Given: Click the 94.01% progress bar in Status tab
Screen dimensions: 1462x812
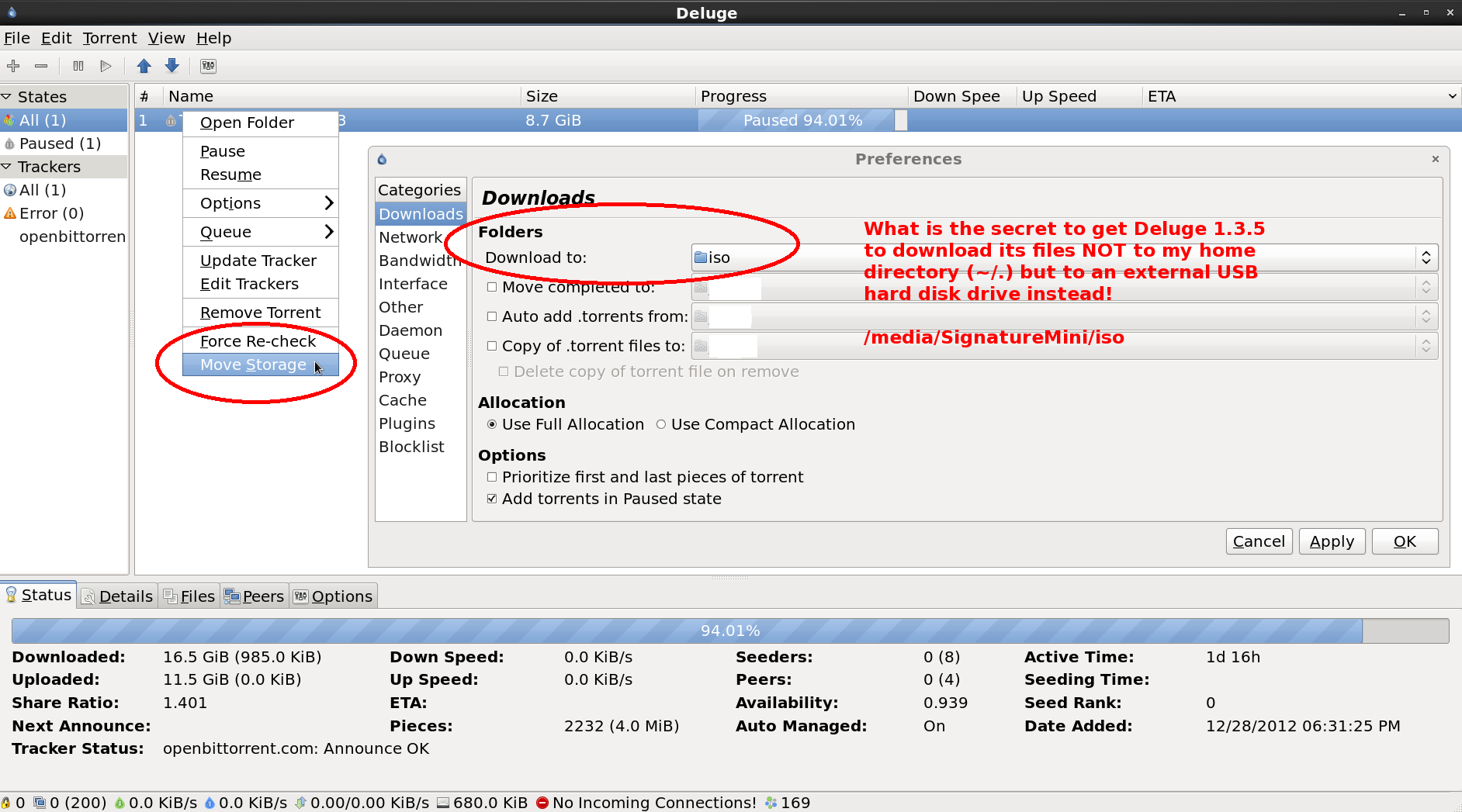Looking at the screenshot, I should click(x=730, y=631).
